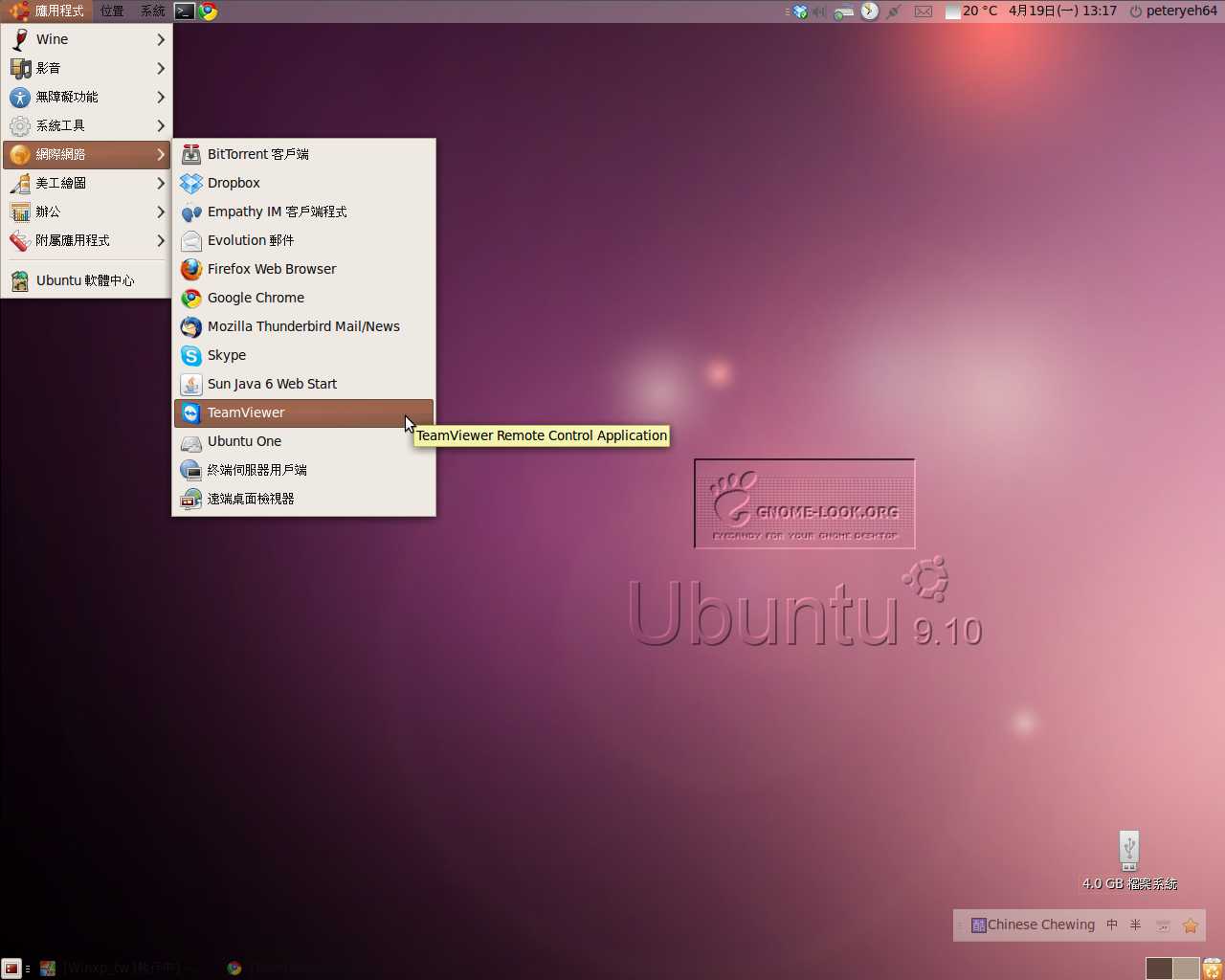
Task: Click the Chinese Chewing input method icon
Action: [x=978, y=925]
